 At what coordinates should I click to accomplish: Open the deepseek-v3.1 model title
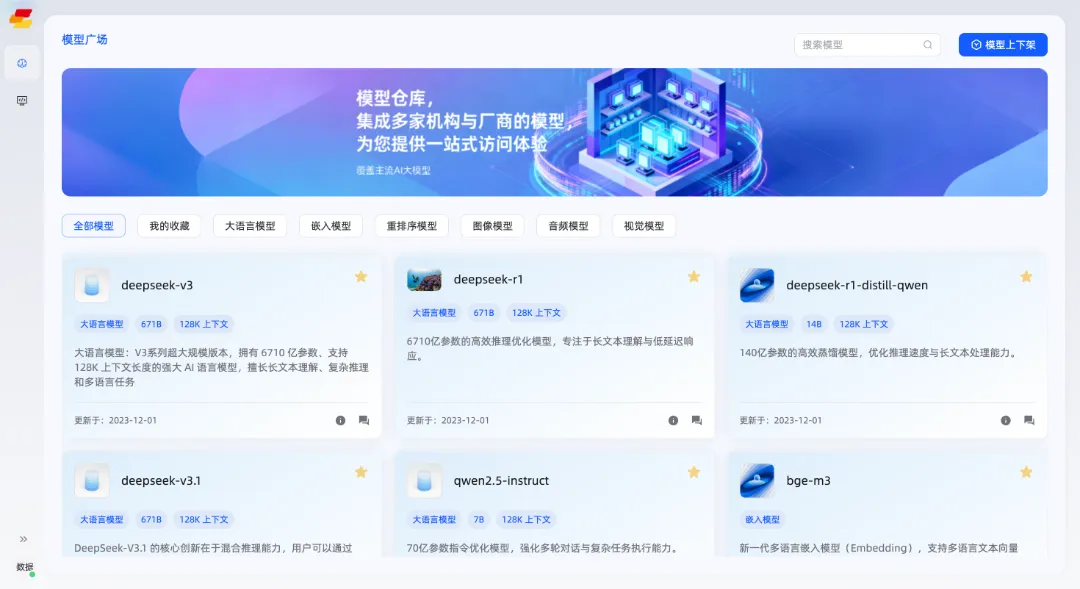pyautogui.click(x=161, y=481)
